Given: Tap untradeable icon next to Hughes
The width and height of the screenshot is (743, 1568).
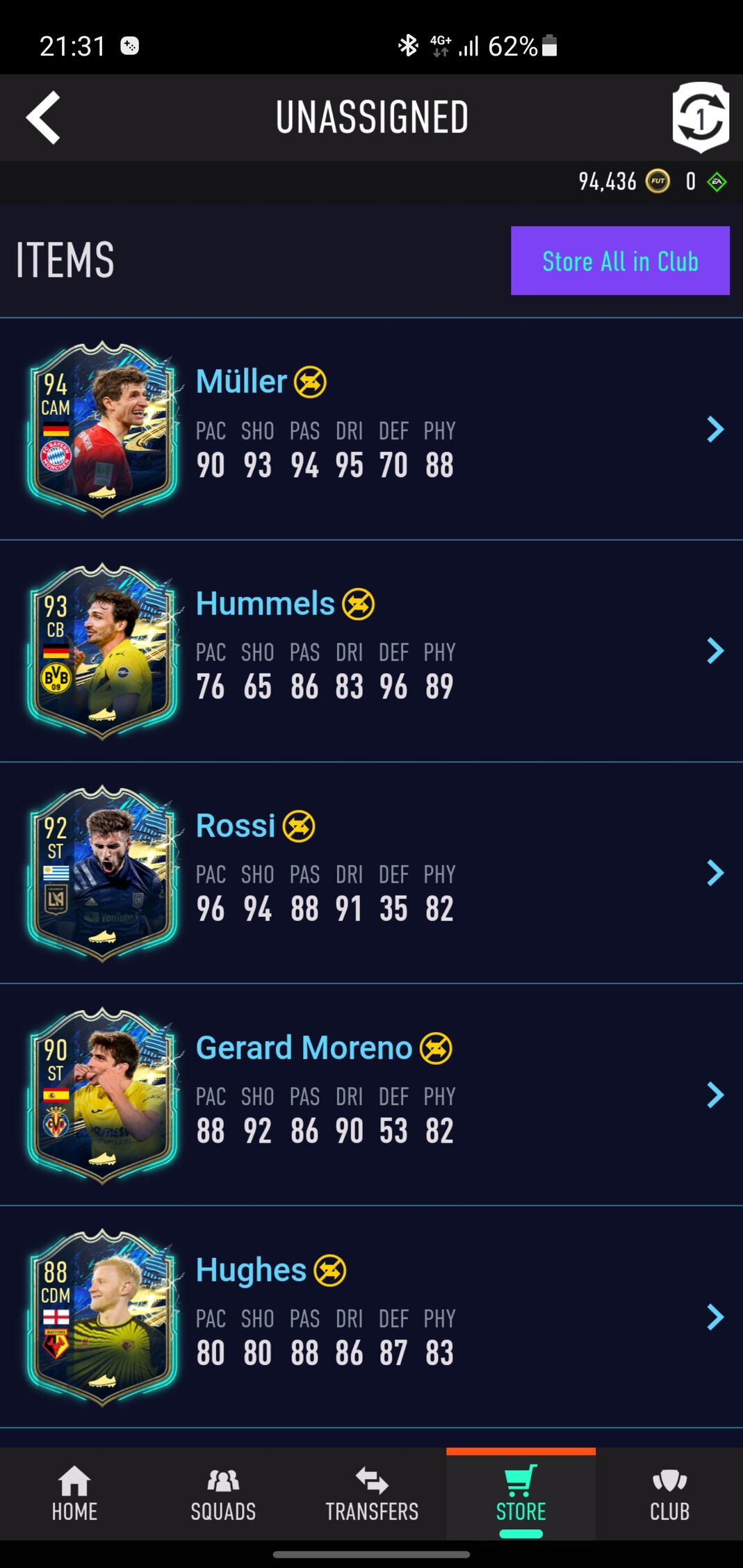Looking at the screenshot, I should click(x=330, y=1271).
